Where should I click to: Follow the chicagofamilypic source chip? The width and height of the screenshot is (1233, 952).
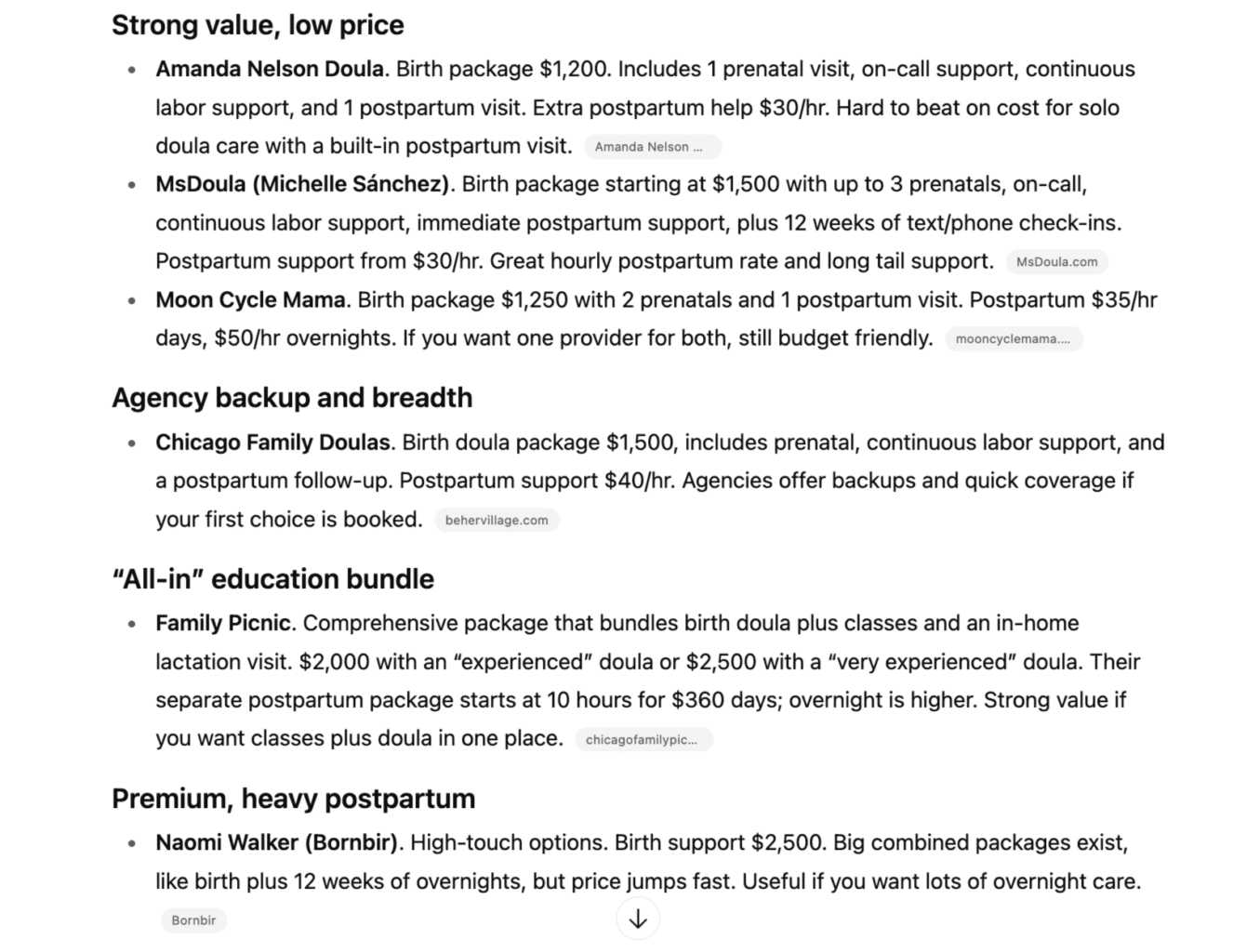tap(643, 740)
